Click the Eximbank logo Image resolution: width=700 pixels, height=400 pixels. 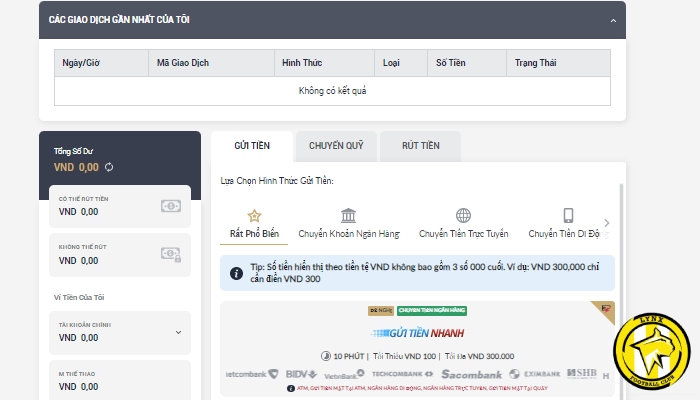(x=535, y=374)
